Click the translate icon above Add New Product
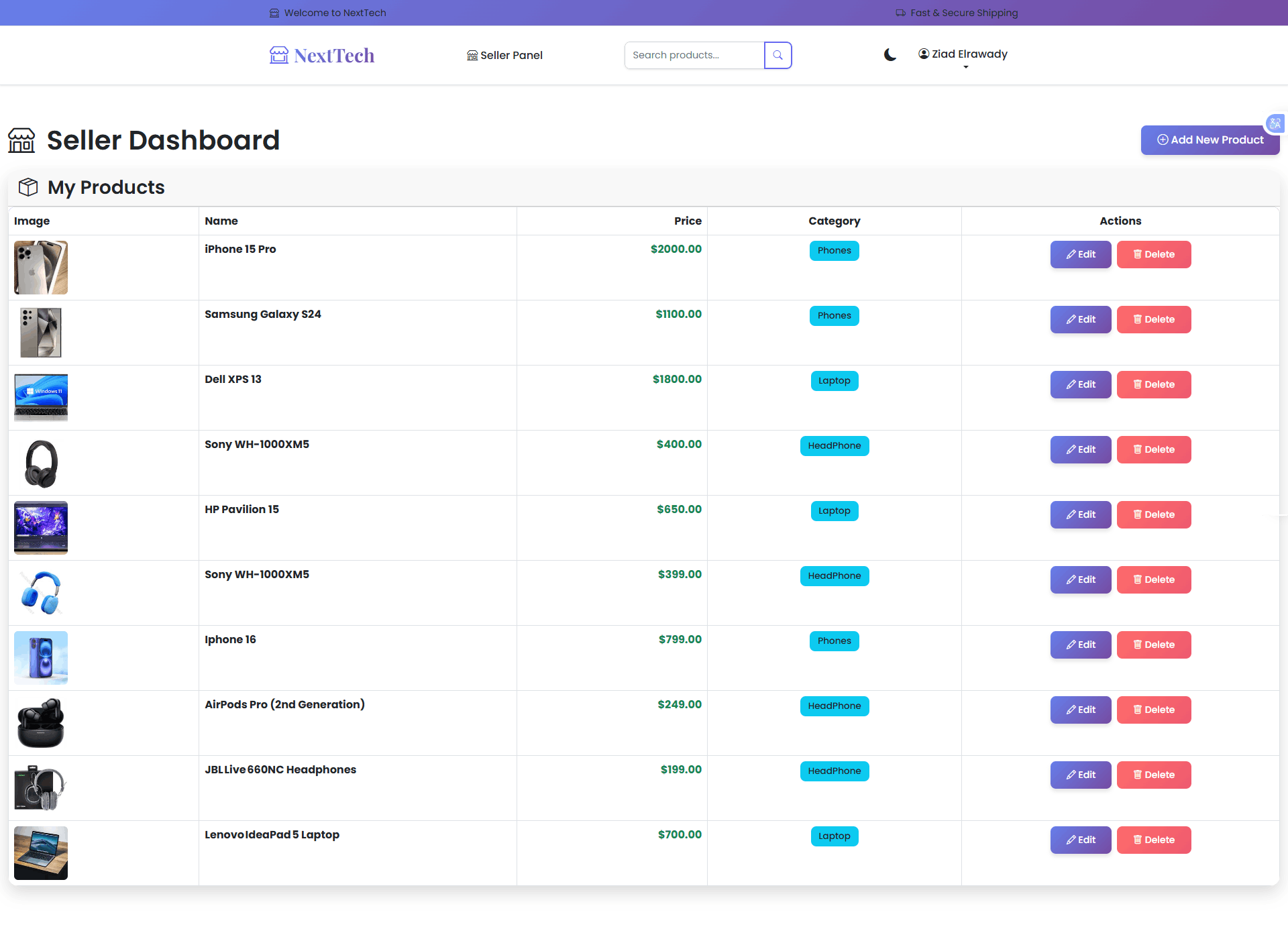 [1275, 123]
